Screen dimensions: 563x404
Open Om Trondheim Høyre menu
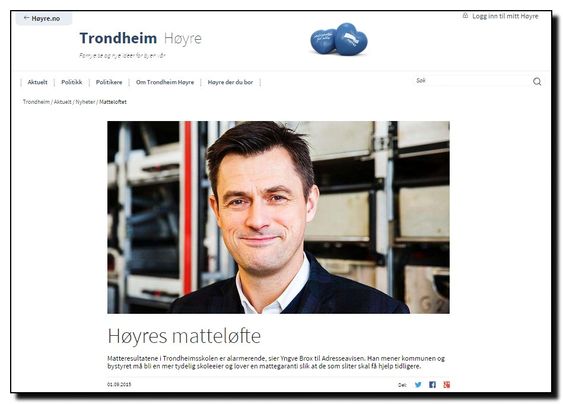click(x=165, y=82)
